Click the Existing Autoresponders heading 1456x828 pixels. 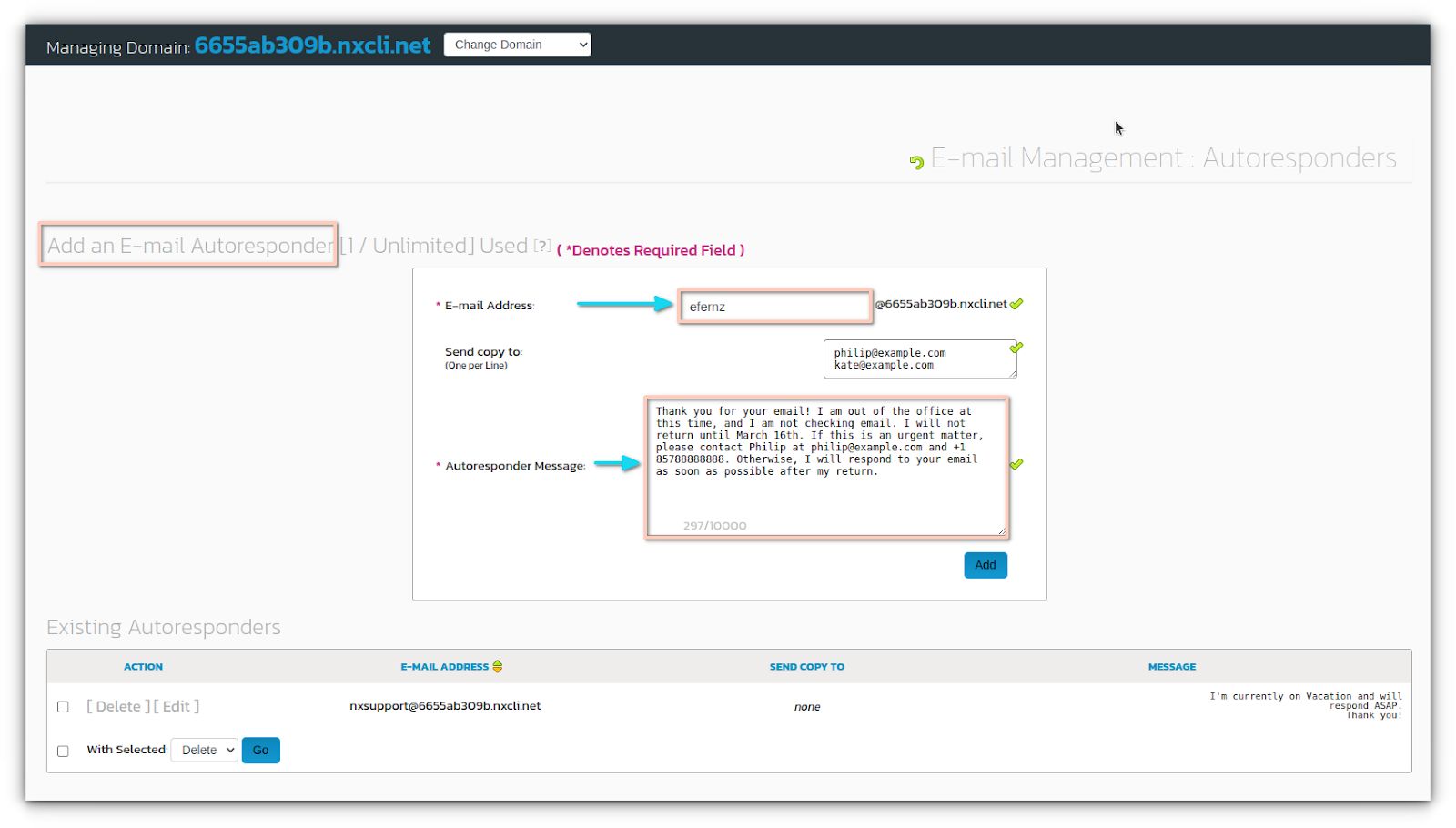coord(164,627)
